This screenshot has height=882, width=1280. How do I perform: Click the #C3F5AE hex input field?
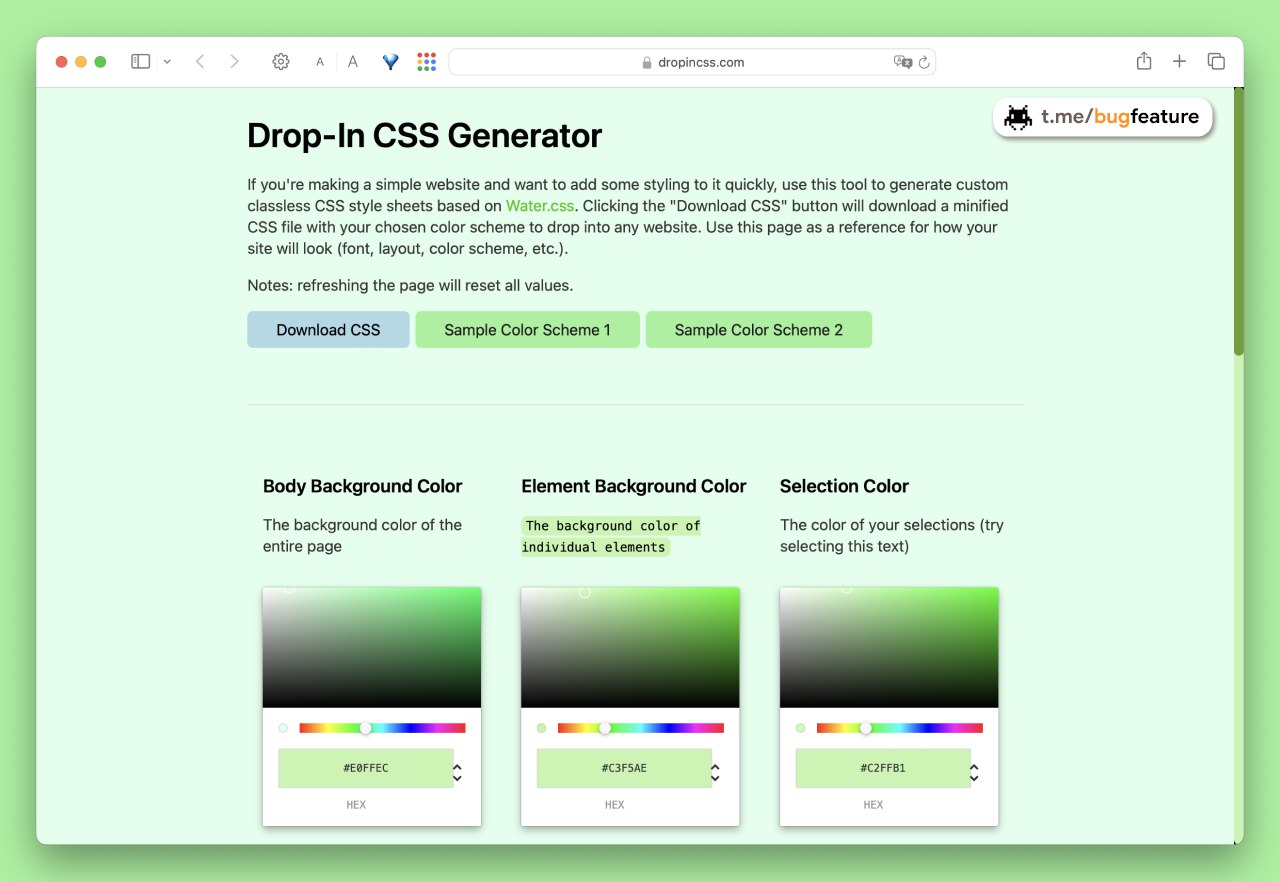[624, 768]
